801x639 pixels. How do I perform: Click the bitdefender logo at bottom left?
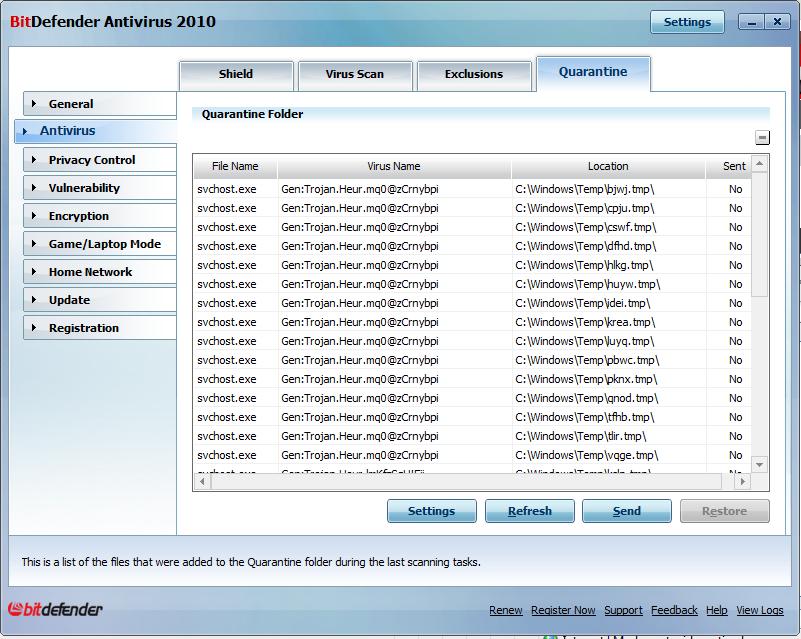coord(55,609)
